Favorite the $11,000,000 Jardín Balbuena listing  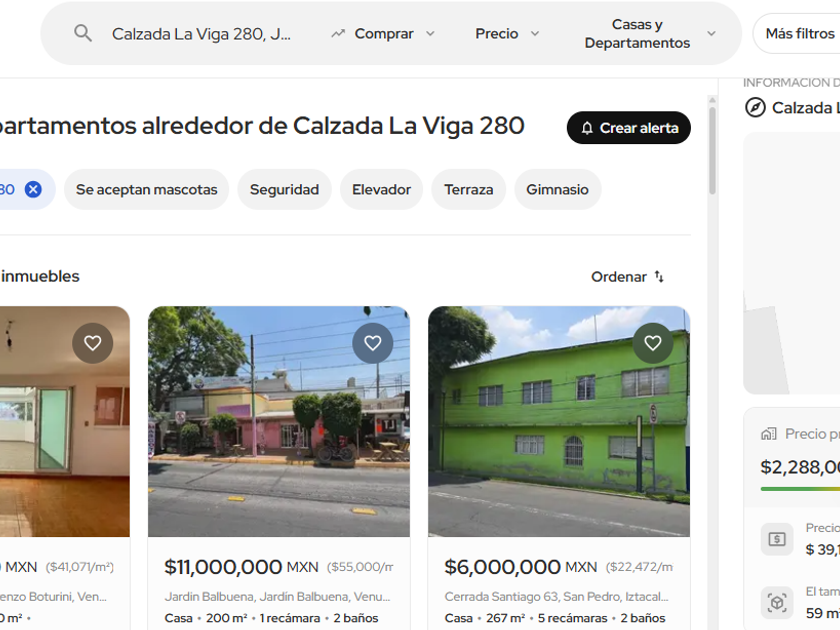pyautogui.click(x=373, y=343)
